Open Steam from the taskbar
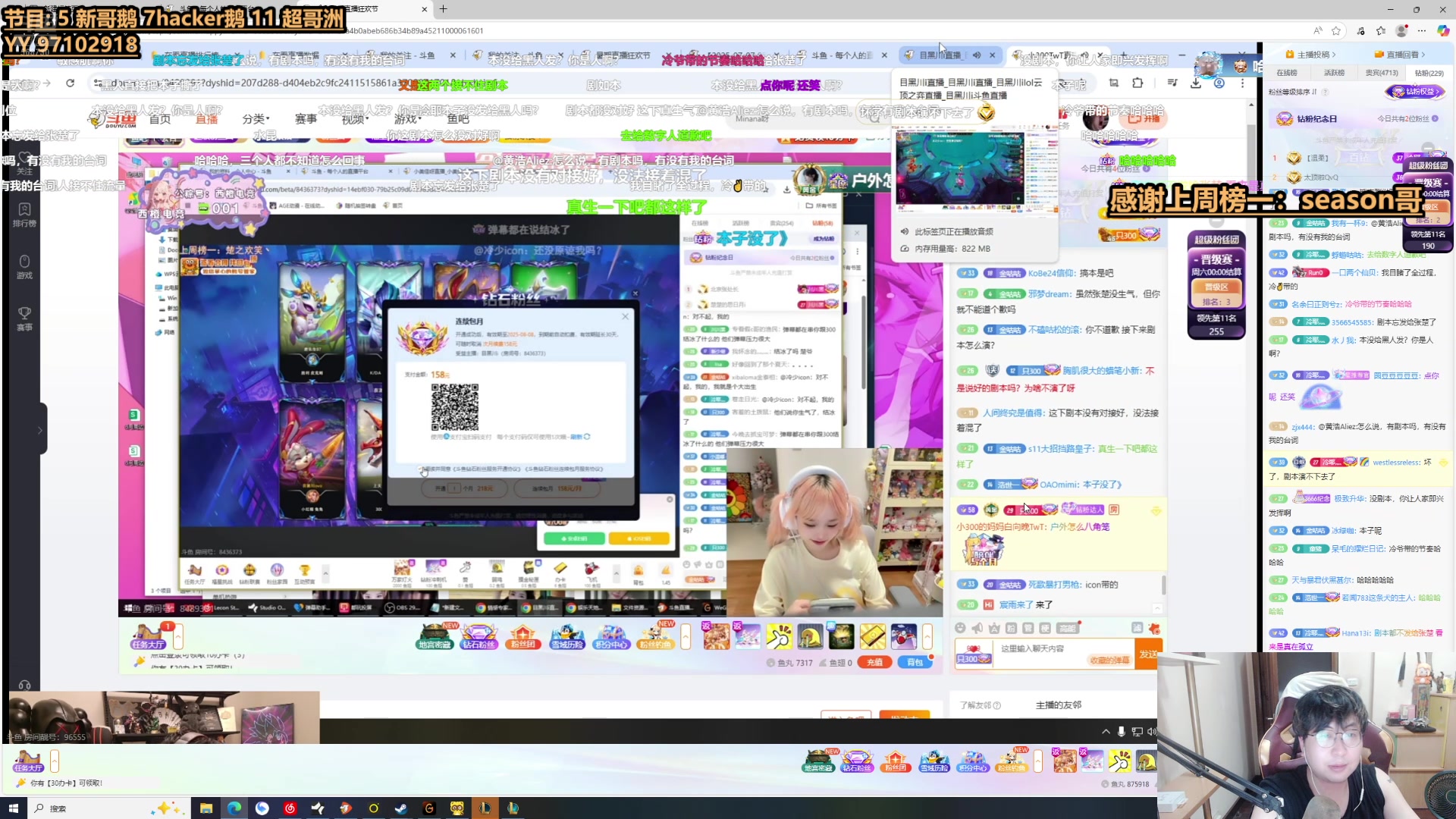This screenshot has width=1456, height=819. pyautogui.click(x=401, y=808)
